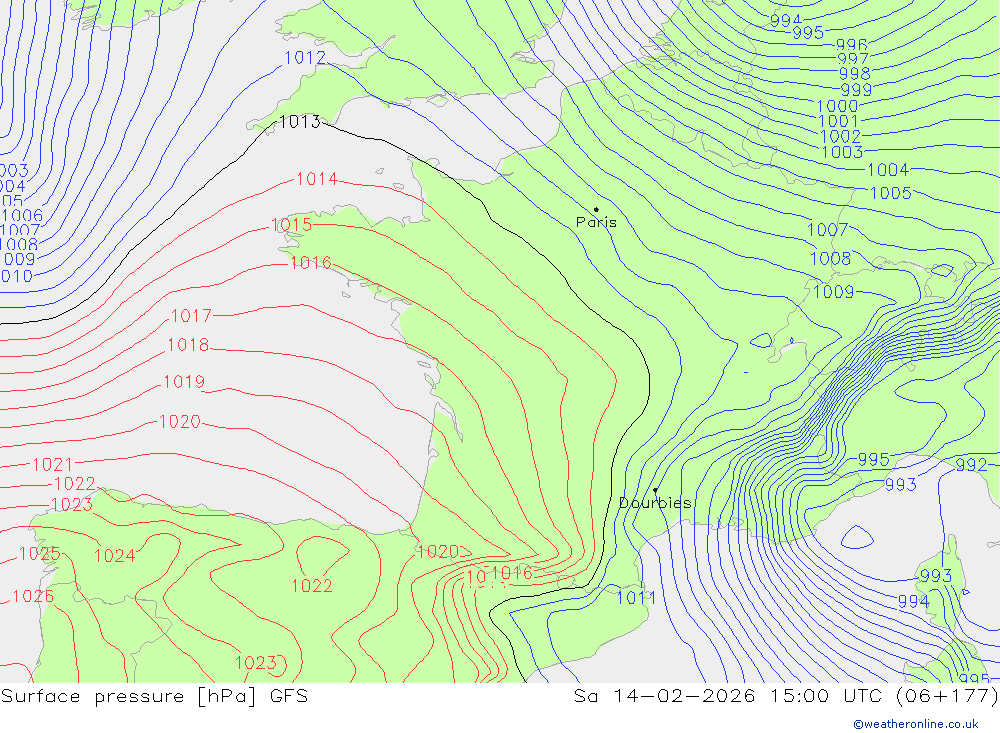Screen dimensions: 1000x733
Task: Select the black 1013 isobar label
Action: pos(300,121)
